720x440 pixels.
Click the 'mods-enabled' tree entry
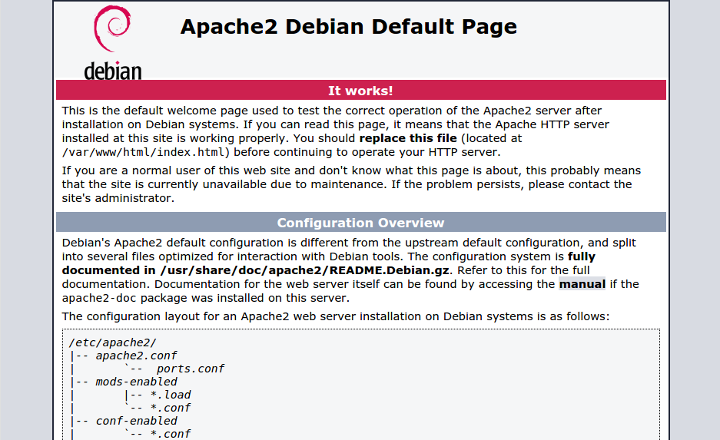[x=136, y=382]
